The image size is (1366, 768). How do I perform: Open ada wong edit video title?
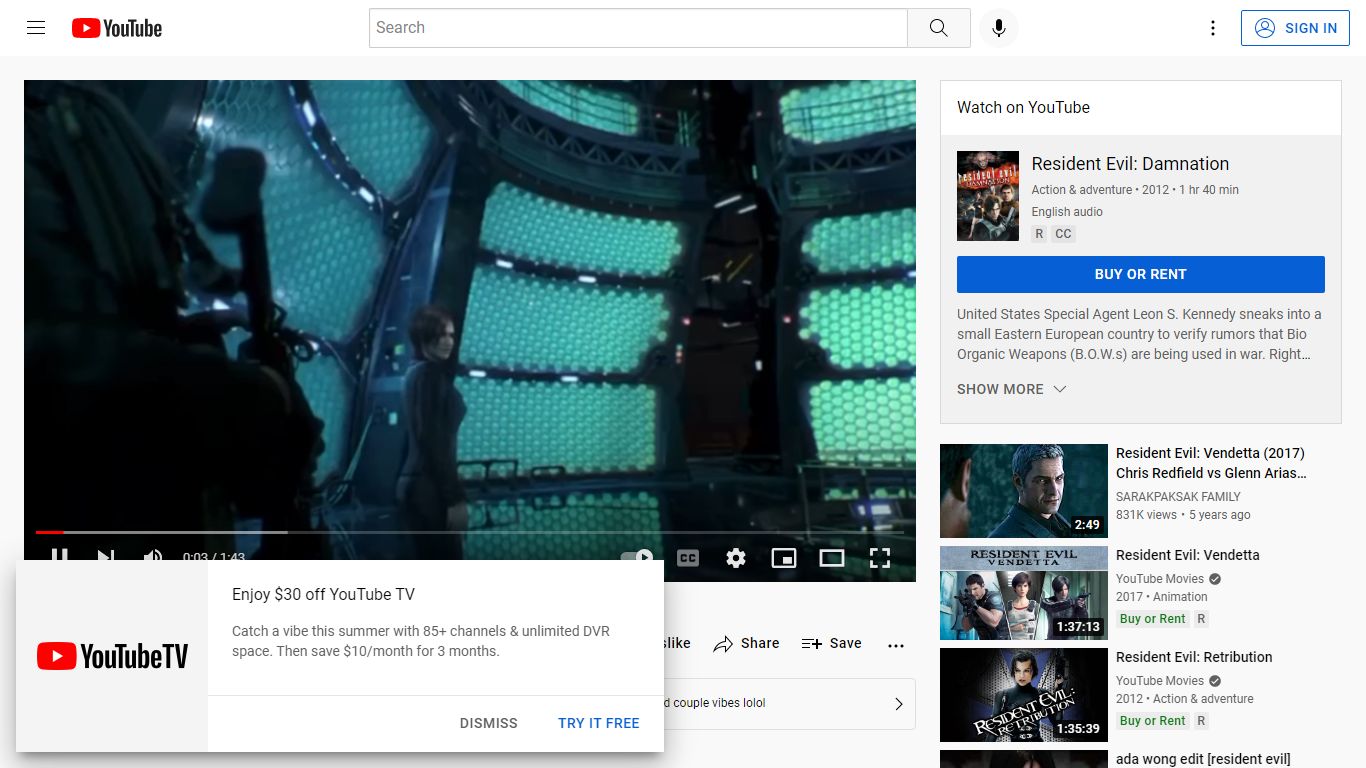coord(1203,759)
